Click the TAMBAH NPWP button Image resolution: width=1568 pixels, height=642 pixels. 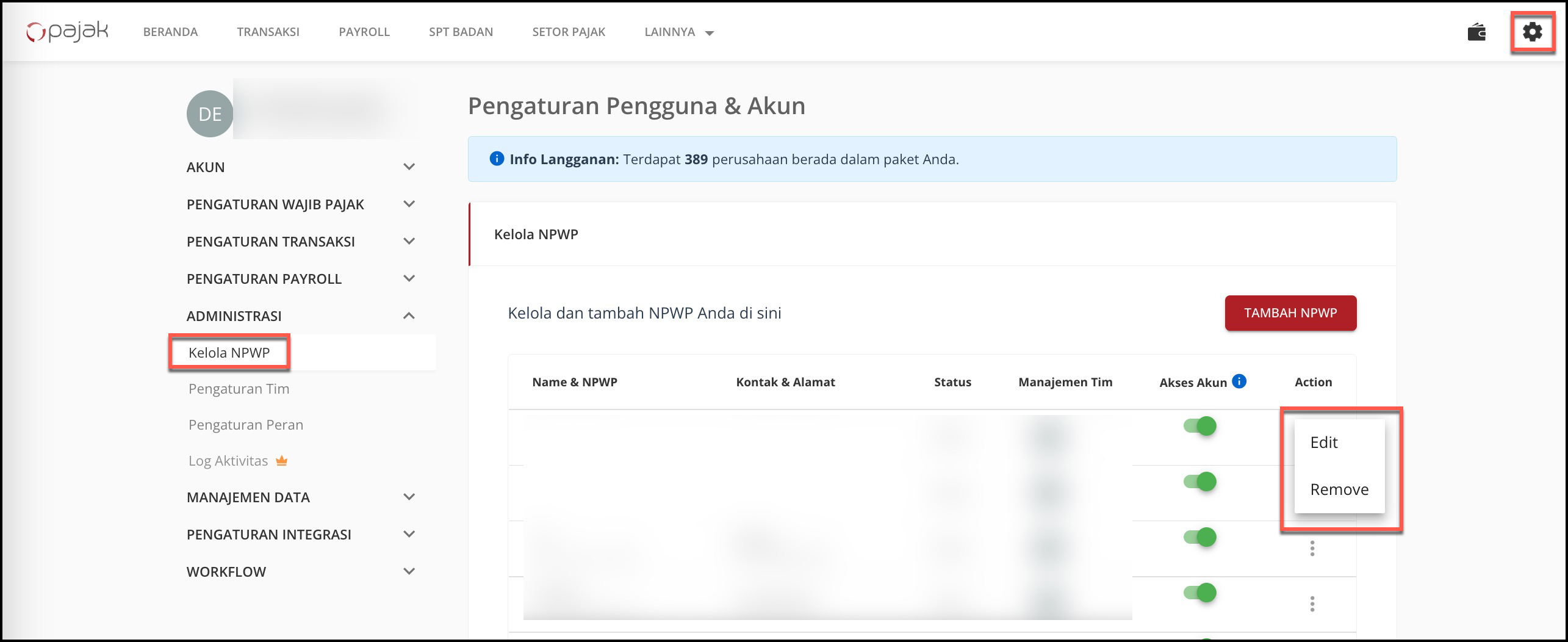(1290, 313)
